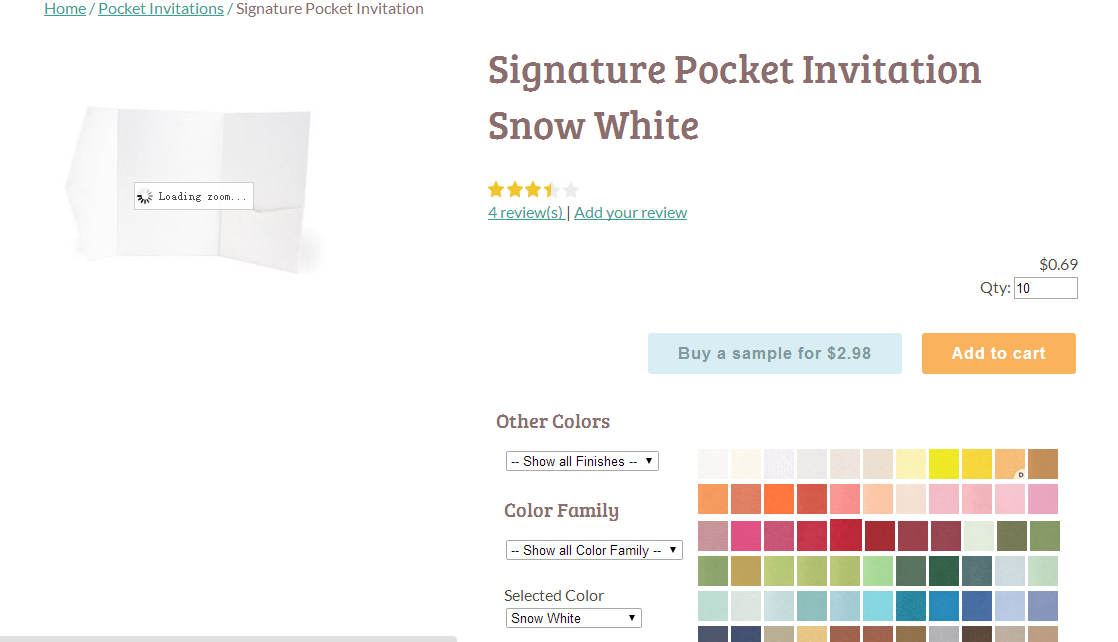Select the hot pink color swatch
1118x642 pixels.
745,536
